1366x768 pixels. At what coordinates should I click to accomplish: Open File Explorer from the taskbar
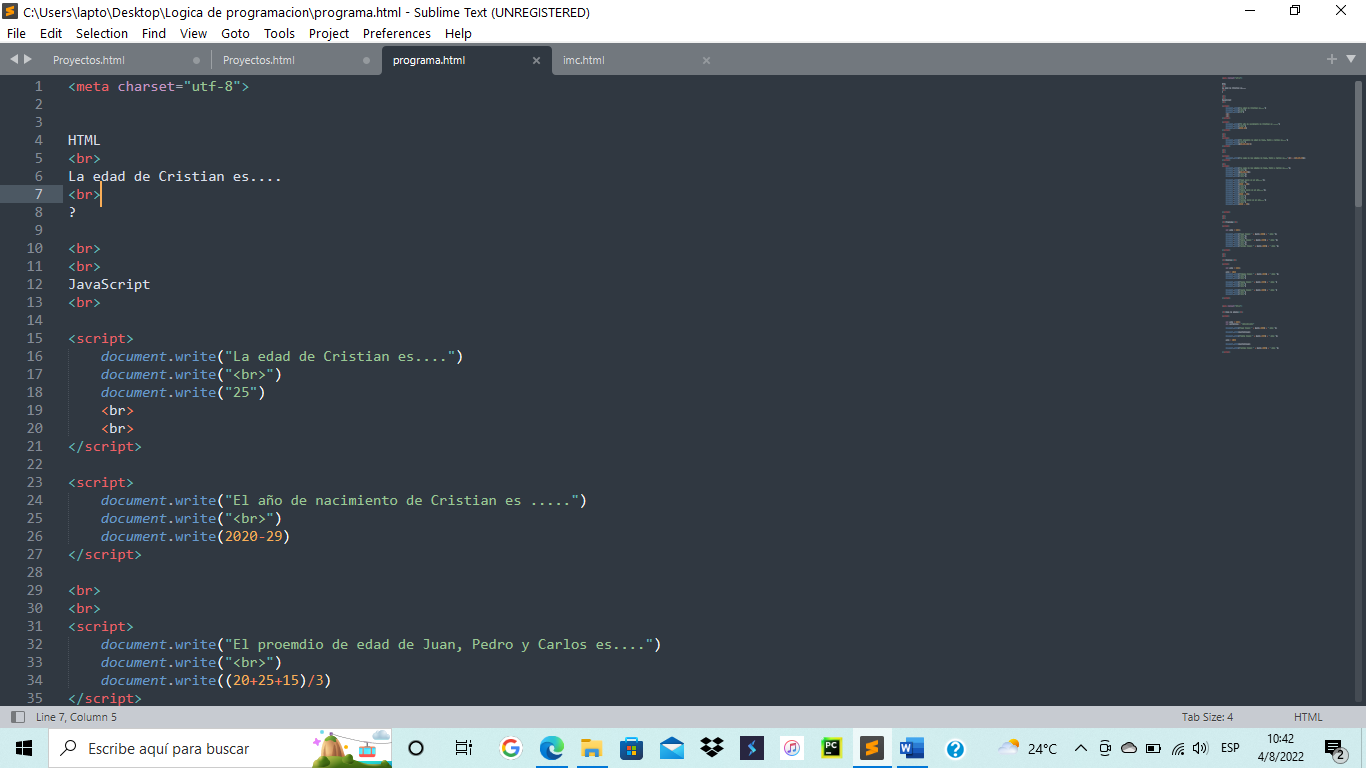point(591,748)
